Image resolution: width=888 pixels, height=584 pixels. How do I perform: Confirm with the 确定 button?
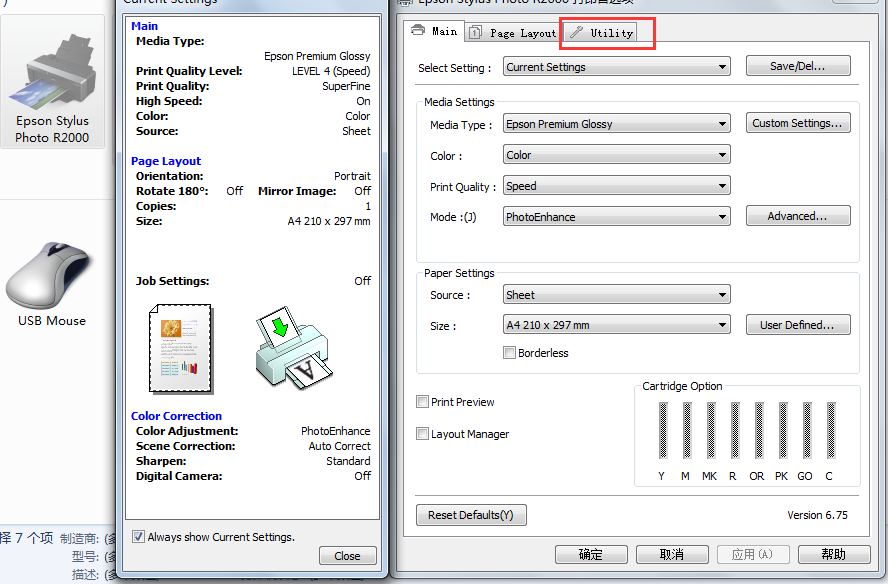pos(591,555)
